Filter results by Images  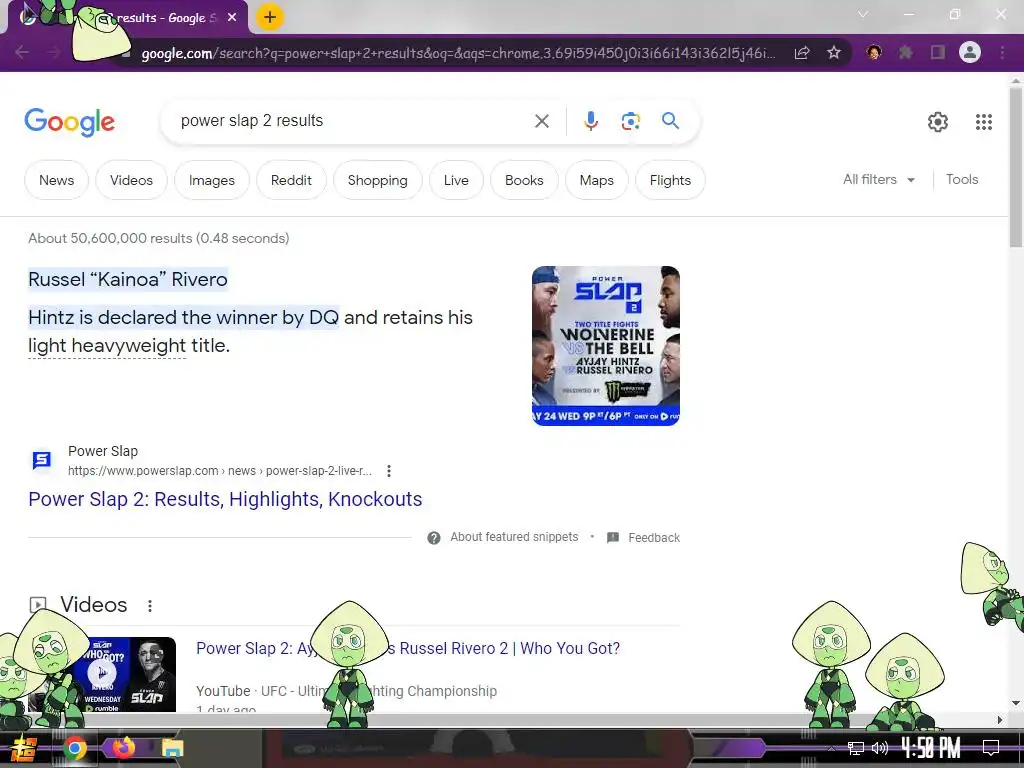tap(212, 180)
